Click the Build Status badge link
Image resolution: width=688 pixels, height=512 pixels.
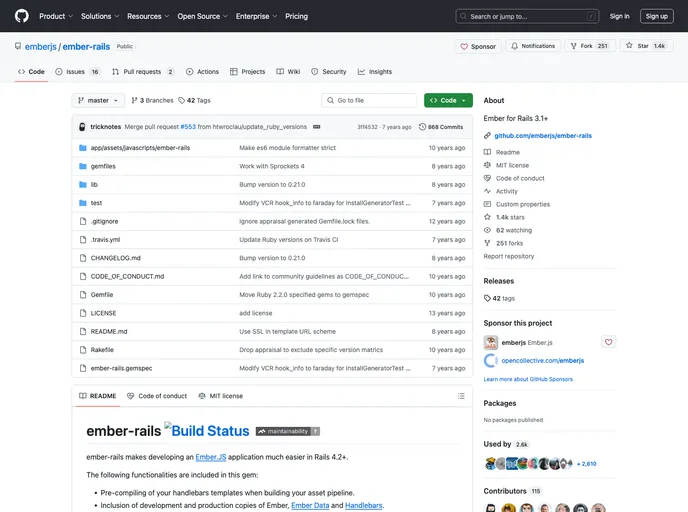coord(207,430)
